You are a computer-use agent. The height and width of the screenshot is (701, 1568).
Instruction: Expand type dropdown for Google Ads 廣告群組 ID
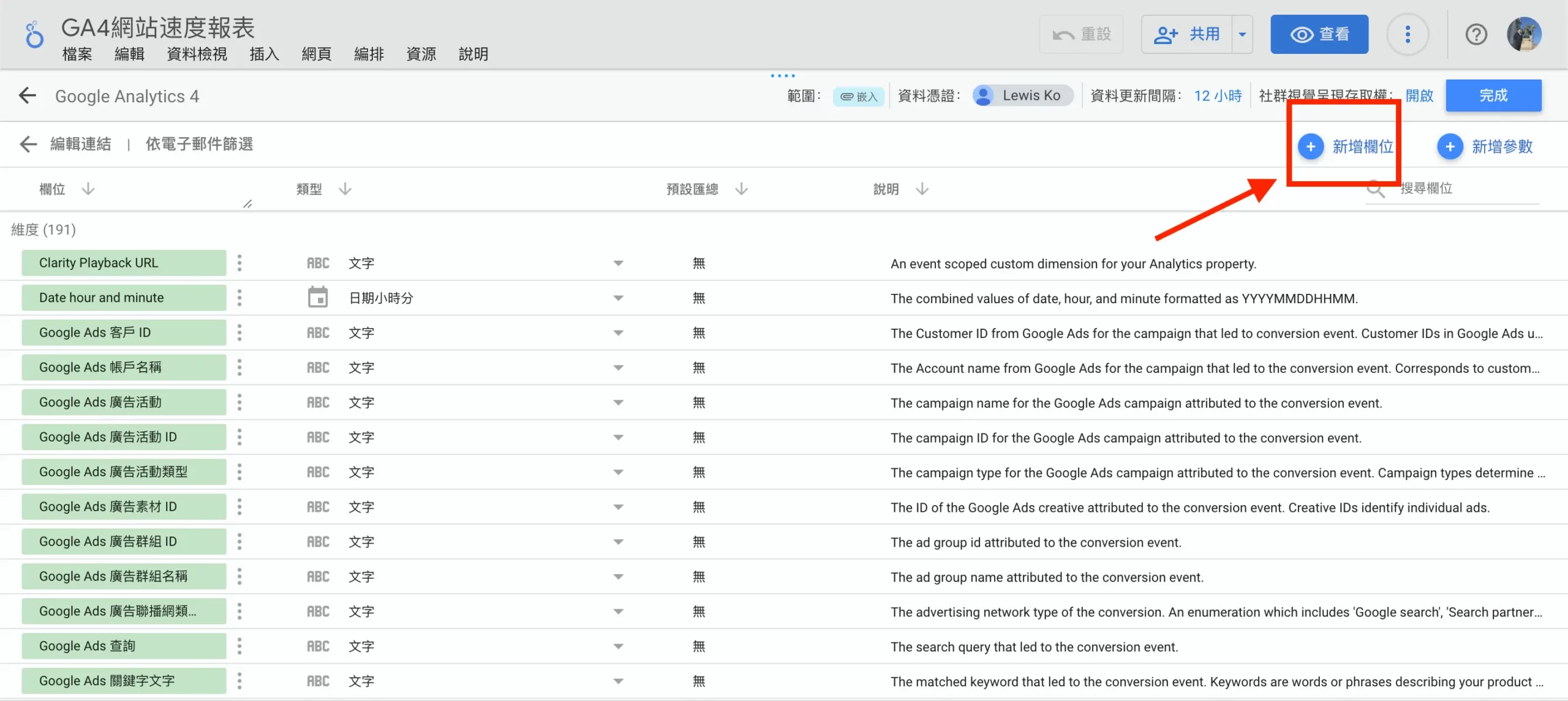click(x=618, y=542)
